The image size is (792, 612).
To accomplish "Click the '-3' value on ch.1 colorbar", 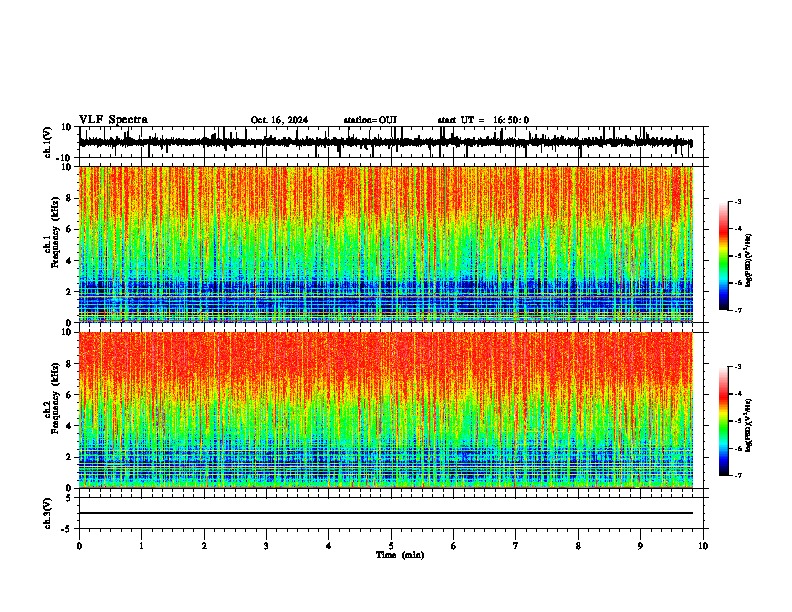I will pos(737,201).
